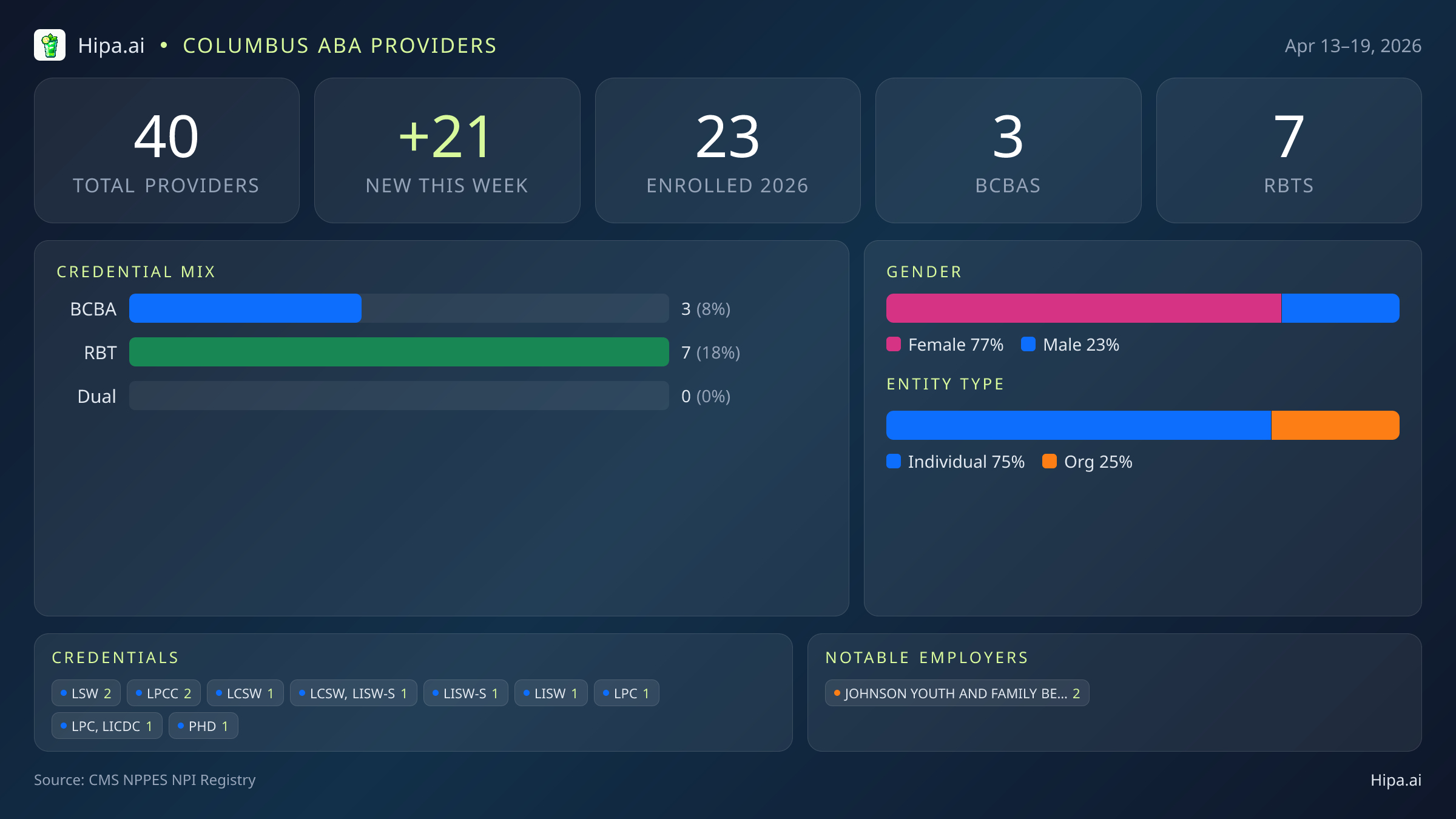This screenshot has height=819, width=1456.
Task: Click the Hipa.ai logo icon
Action: [x=50, y=45]
